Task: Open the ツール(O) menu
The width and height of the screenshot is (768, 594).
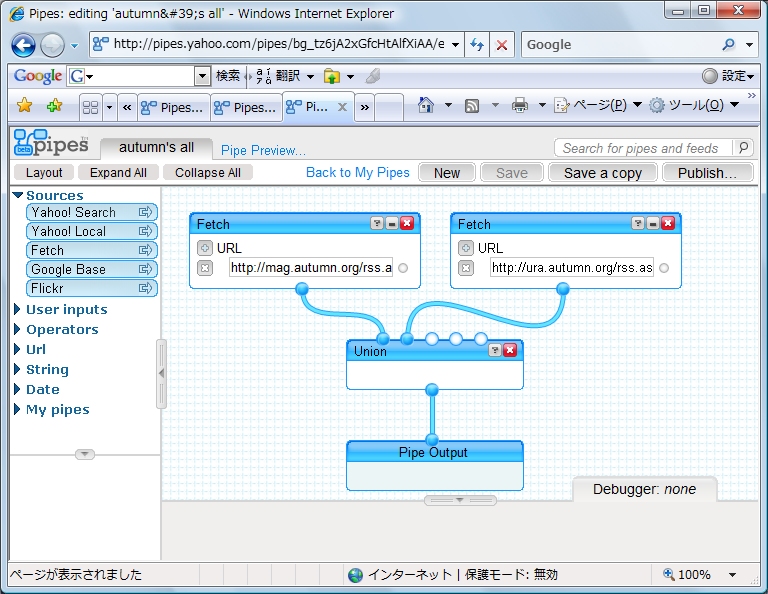Action: tap(694, 105)
